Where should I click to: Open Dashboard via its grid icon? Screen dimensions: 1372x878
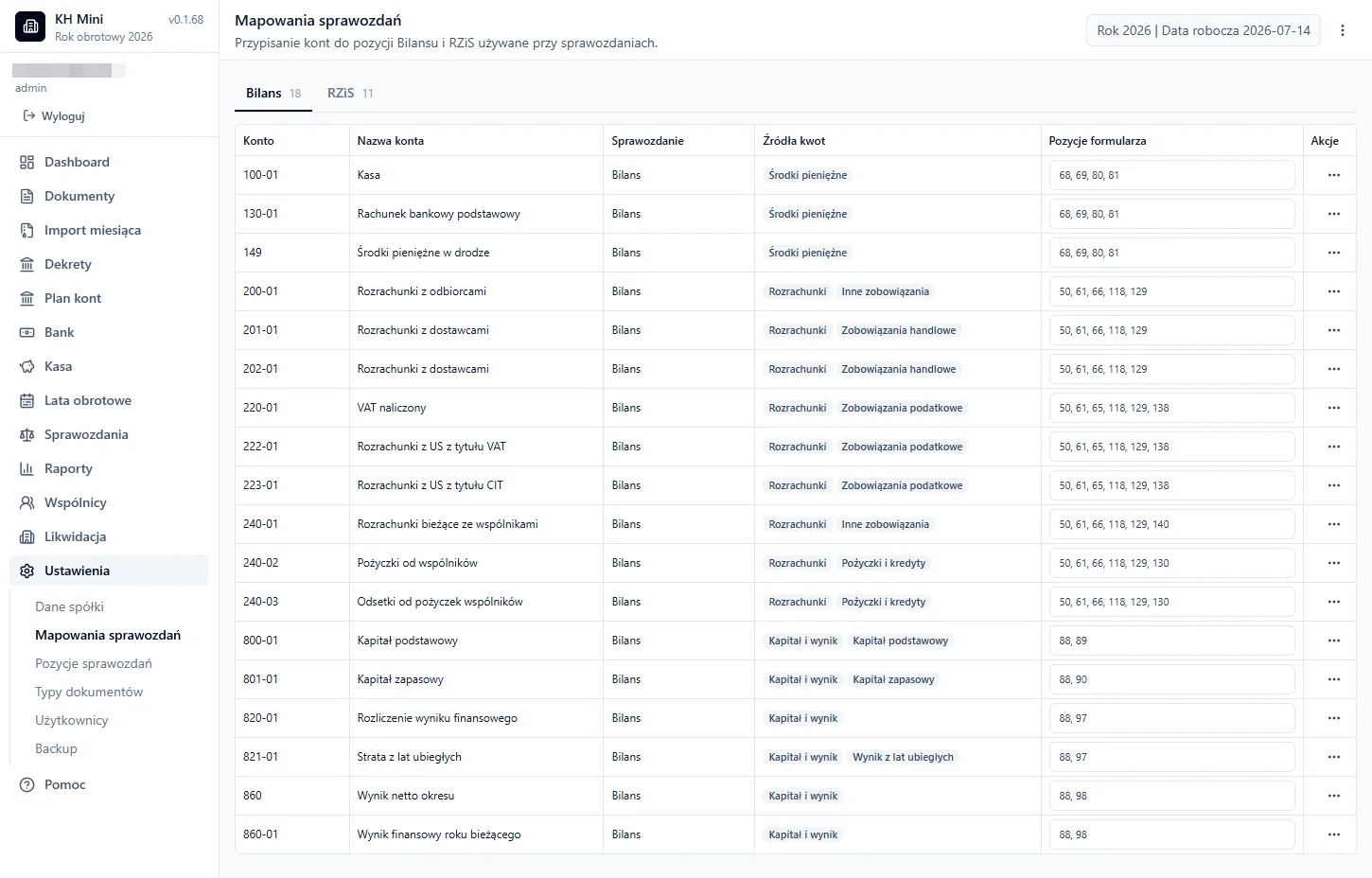point(26,162)
